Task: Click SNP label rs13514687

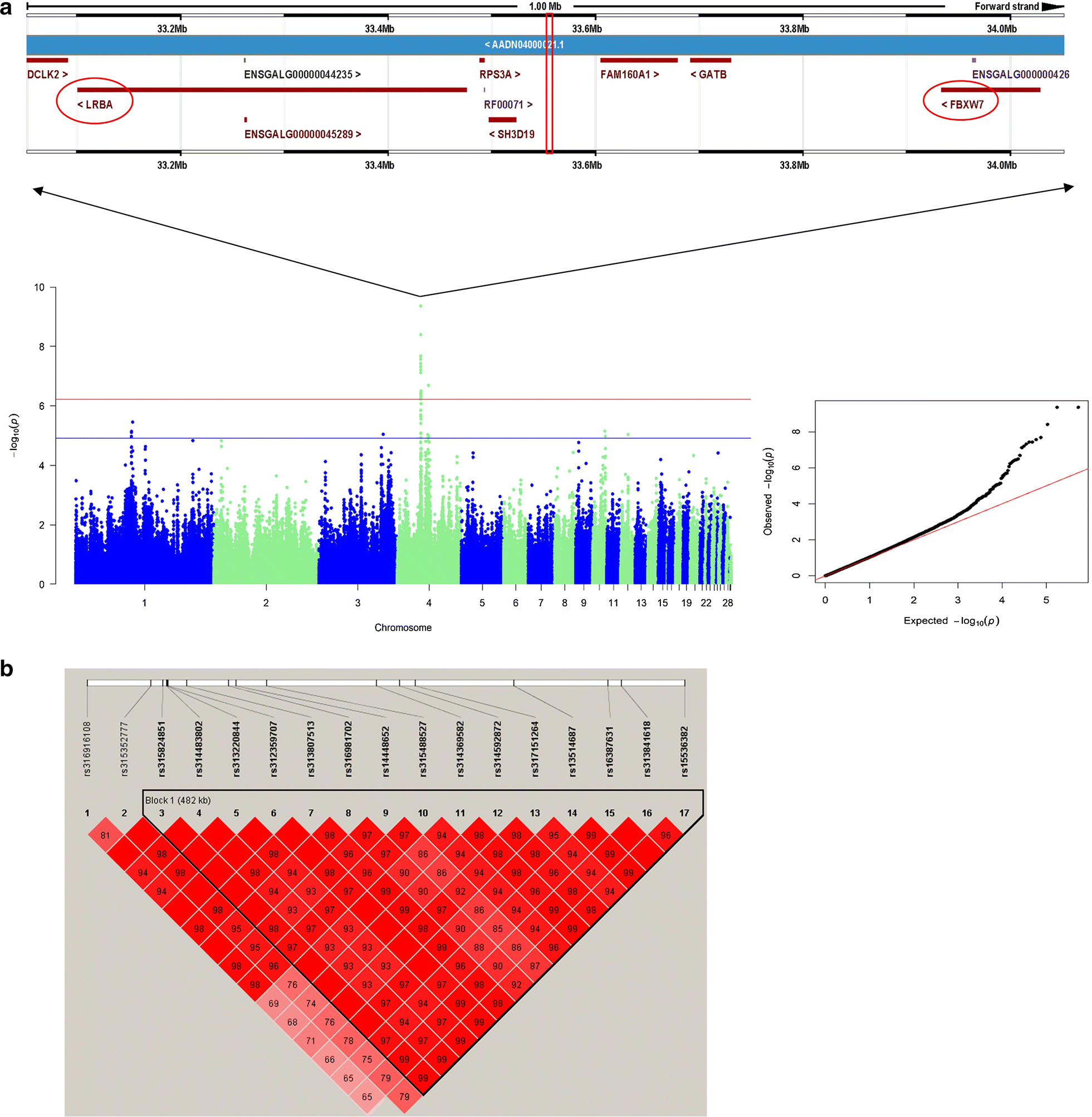Action: coord(572,752)
